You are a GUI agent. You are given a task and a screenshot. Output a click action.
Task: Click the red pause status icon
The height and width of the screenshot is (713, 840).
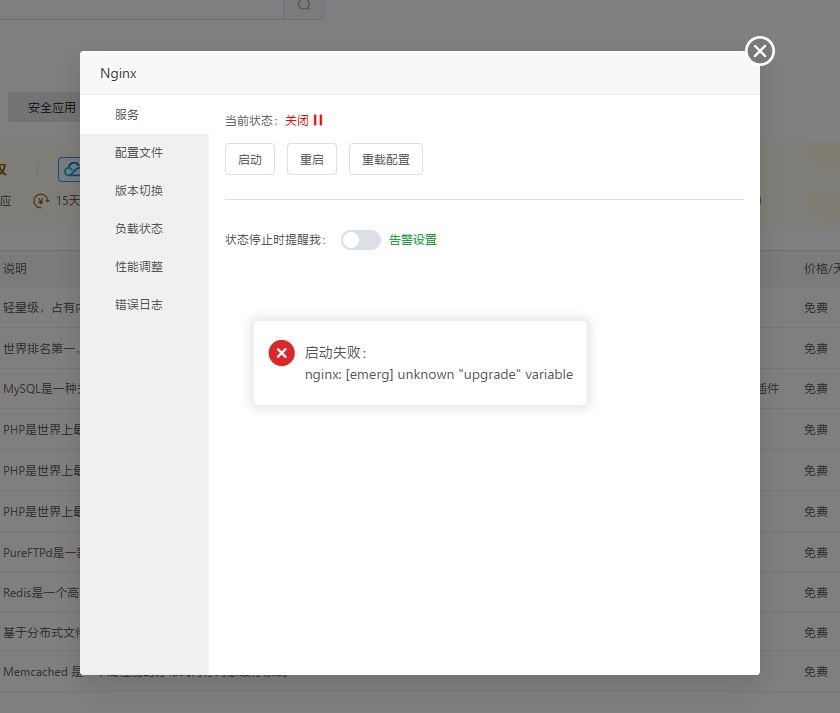pos(318,120)
